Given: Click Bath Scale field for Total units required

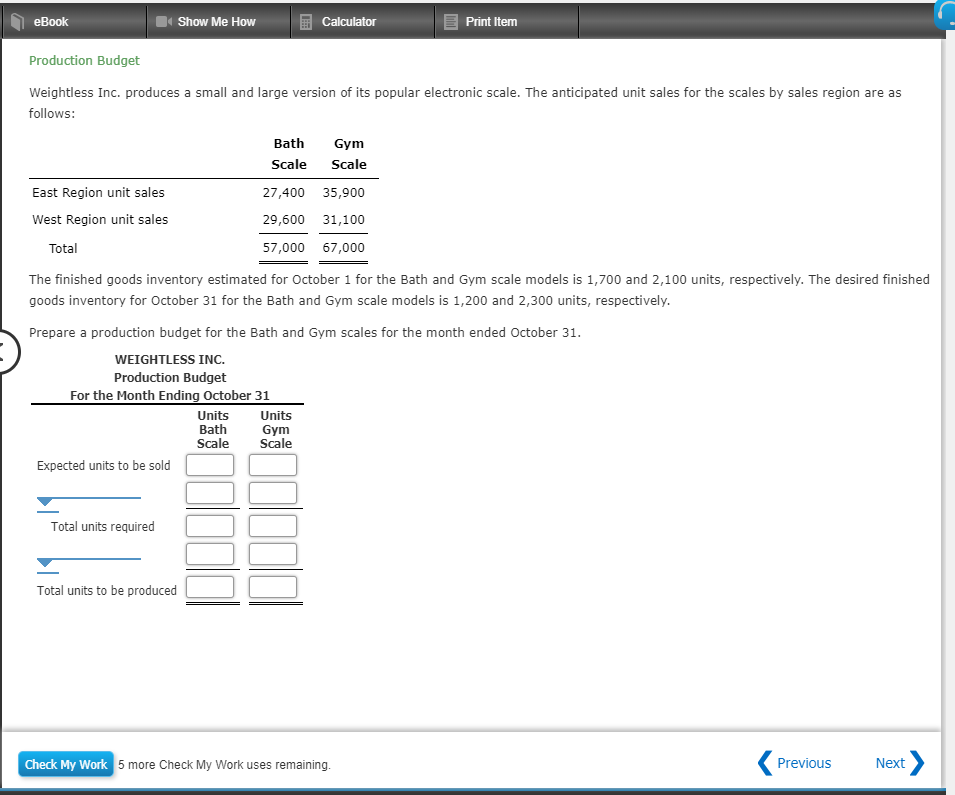Looking at the screenshot, I should click(210, 526).
